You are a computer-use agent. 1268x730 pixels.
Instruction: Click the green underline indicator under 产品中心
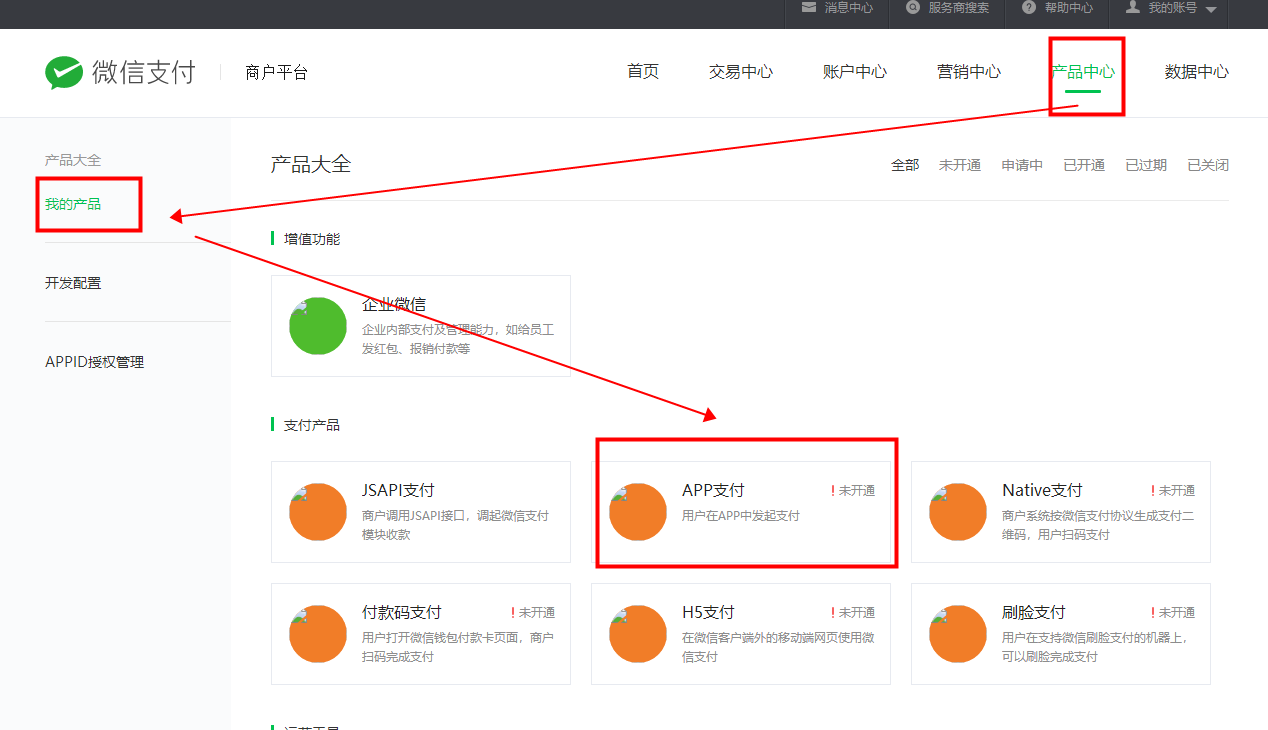pos(1083,91)
